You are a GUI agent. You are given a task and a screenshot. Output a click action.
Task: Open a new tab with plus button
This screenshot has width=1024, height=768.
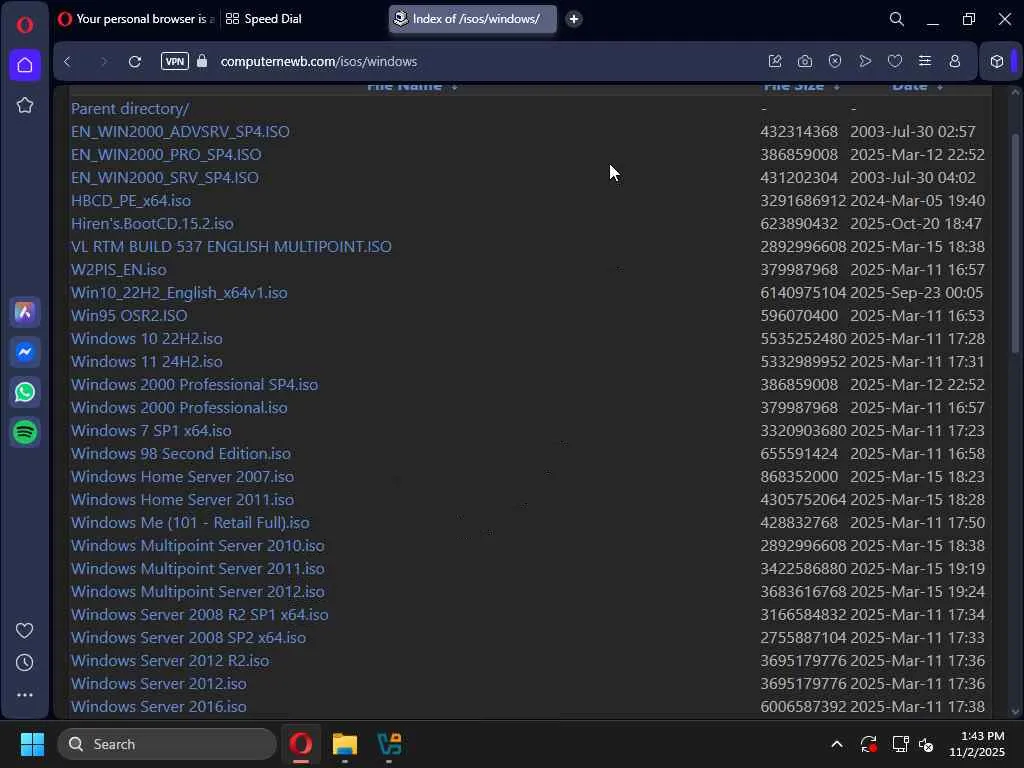(573, 19)
